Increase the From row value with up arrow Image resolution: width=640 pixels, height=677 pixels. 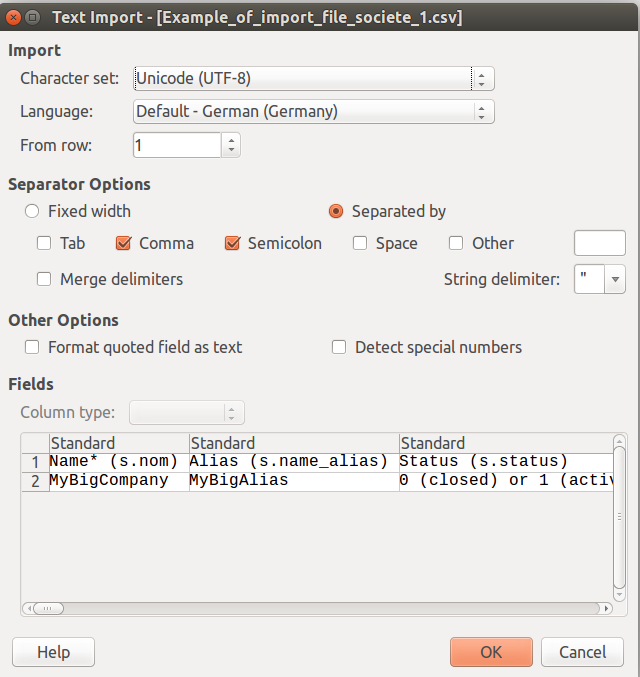pyautogui.click(x=231, y=140)
